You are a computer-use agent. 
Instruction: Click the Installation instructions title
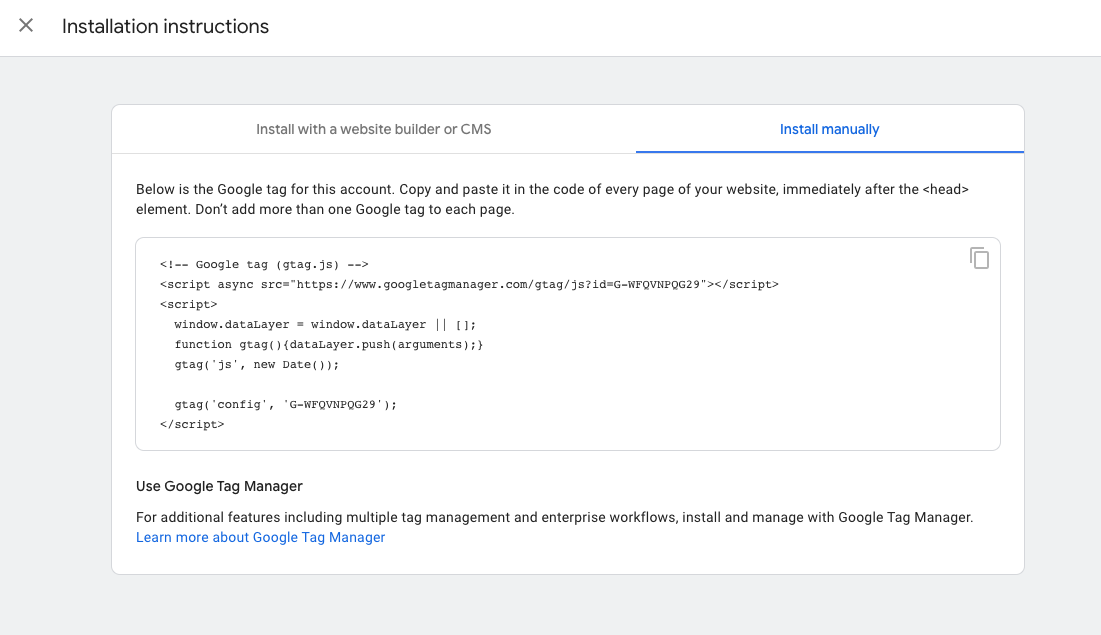[x=166, y=27]
